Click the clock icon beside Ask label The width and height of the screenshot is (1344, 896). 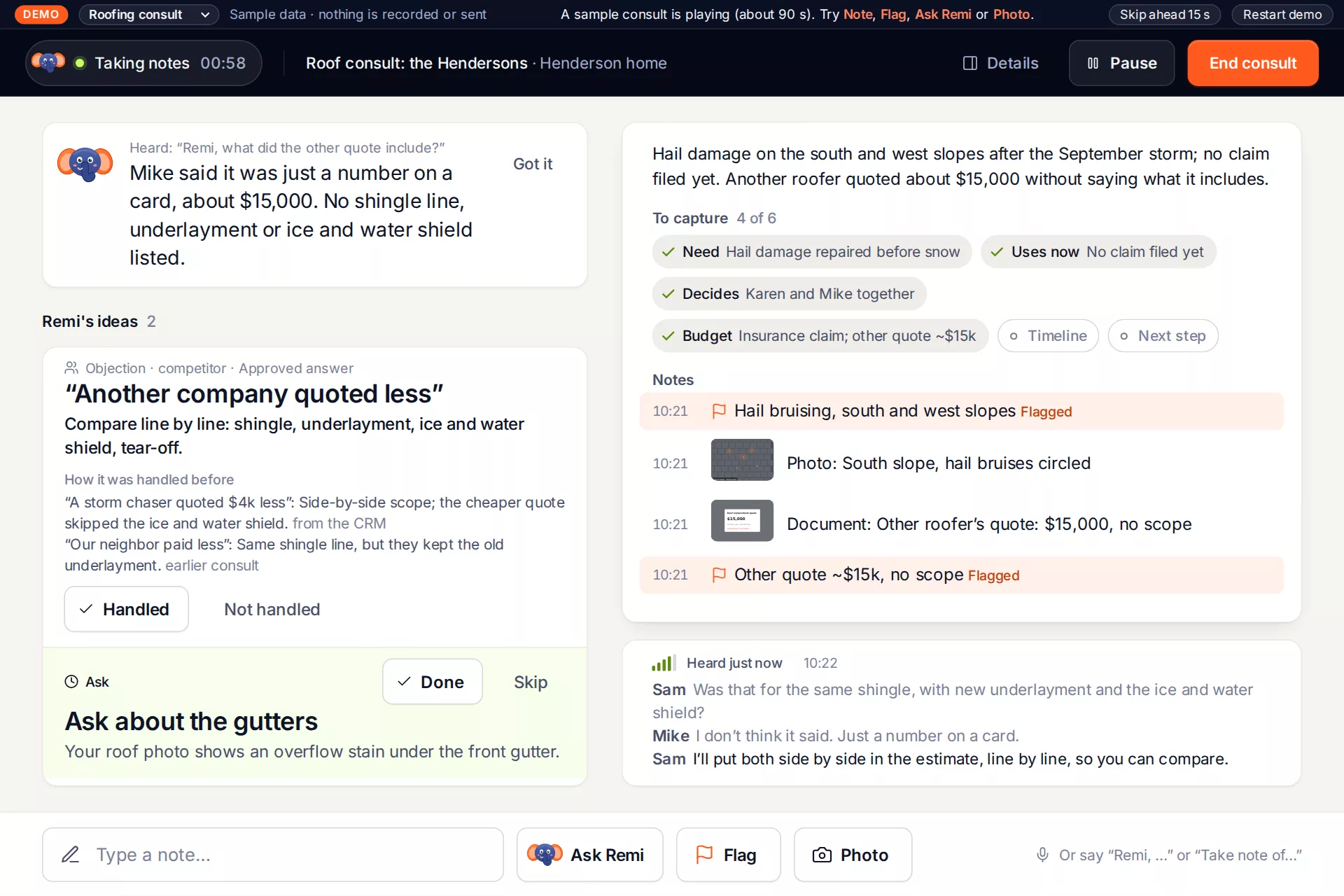pyautogui.click(x=71, y=681)
